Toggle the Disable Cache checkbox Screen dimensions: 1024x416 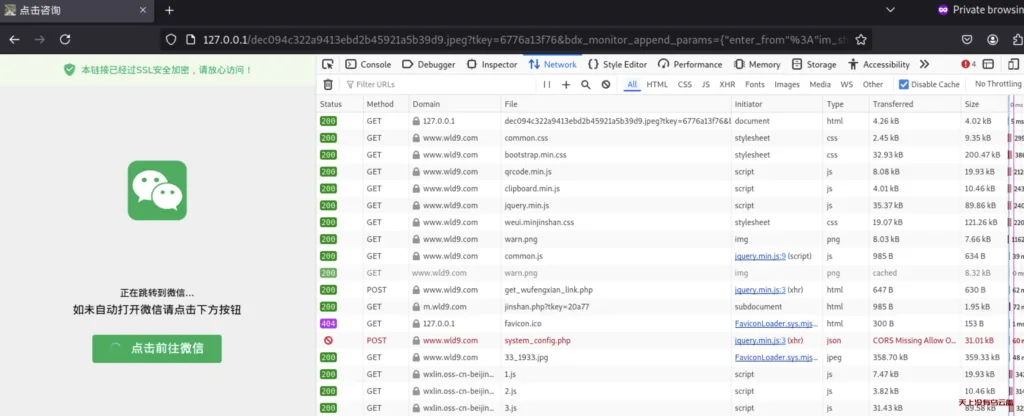(904, 84)
